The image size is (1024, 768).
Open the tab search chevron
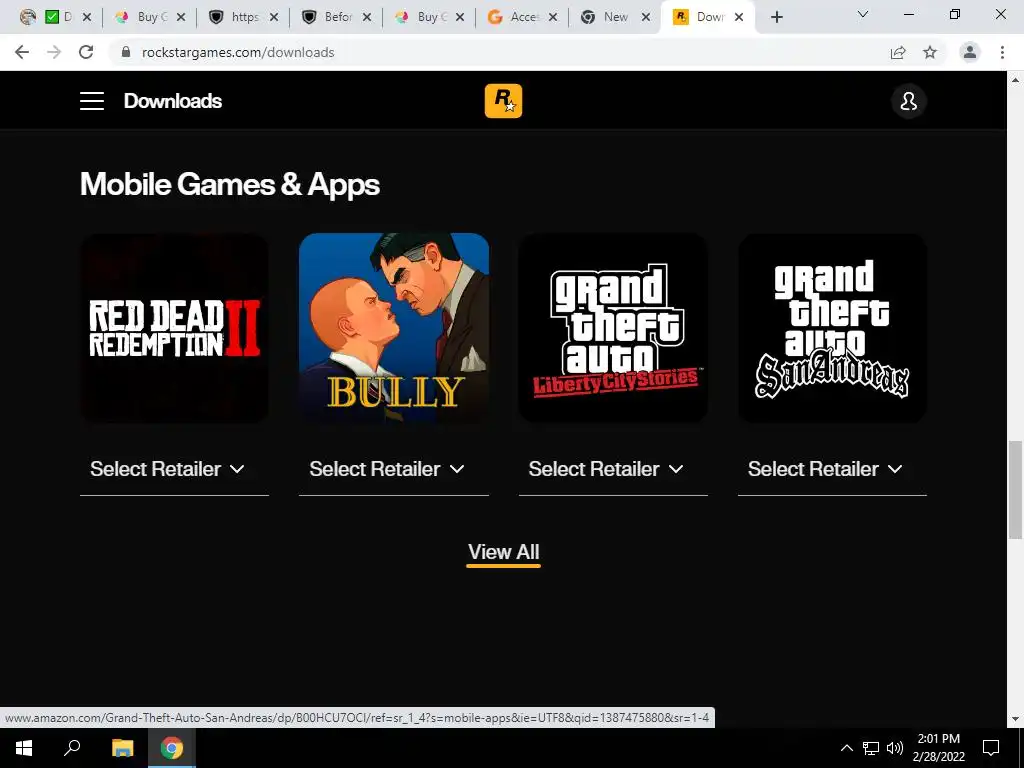coord(863,14)
